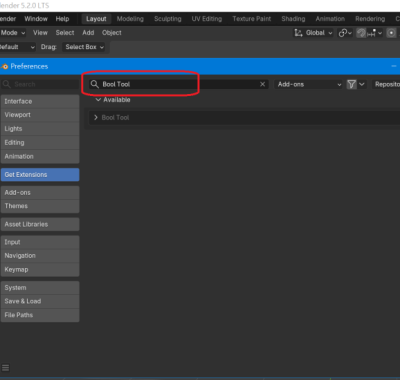Open the filter options chevron dropdown
The height and width of the screenshot is (380, 400).
click(362, 84)
